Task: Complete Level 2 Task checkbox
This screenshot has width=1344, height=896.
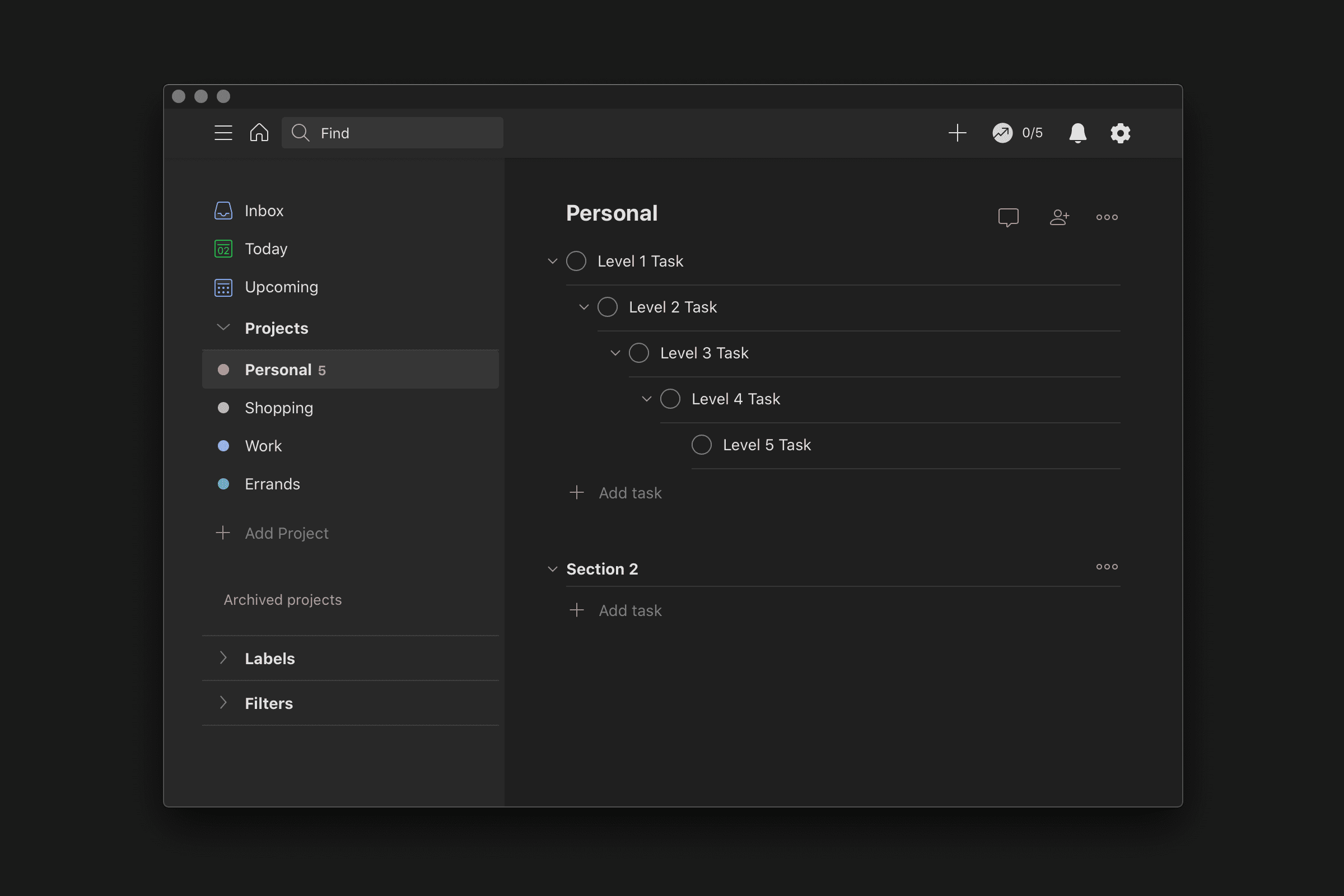Action: pyautogui.click(x=608, y=307)
